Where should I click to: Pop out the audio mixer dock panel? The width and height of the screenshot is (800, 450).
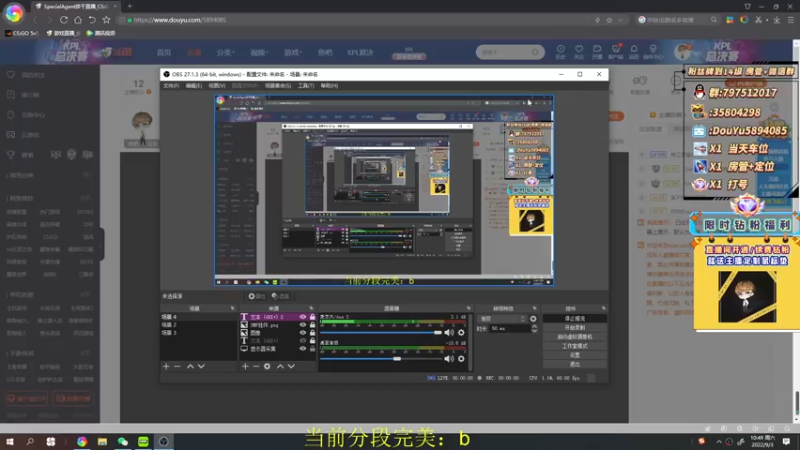pos(468,308)
